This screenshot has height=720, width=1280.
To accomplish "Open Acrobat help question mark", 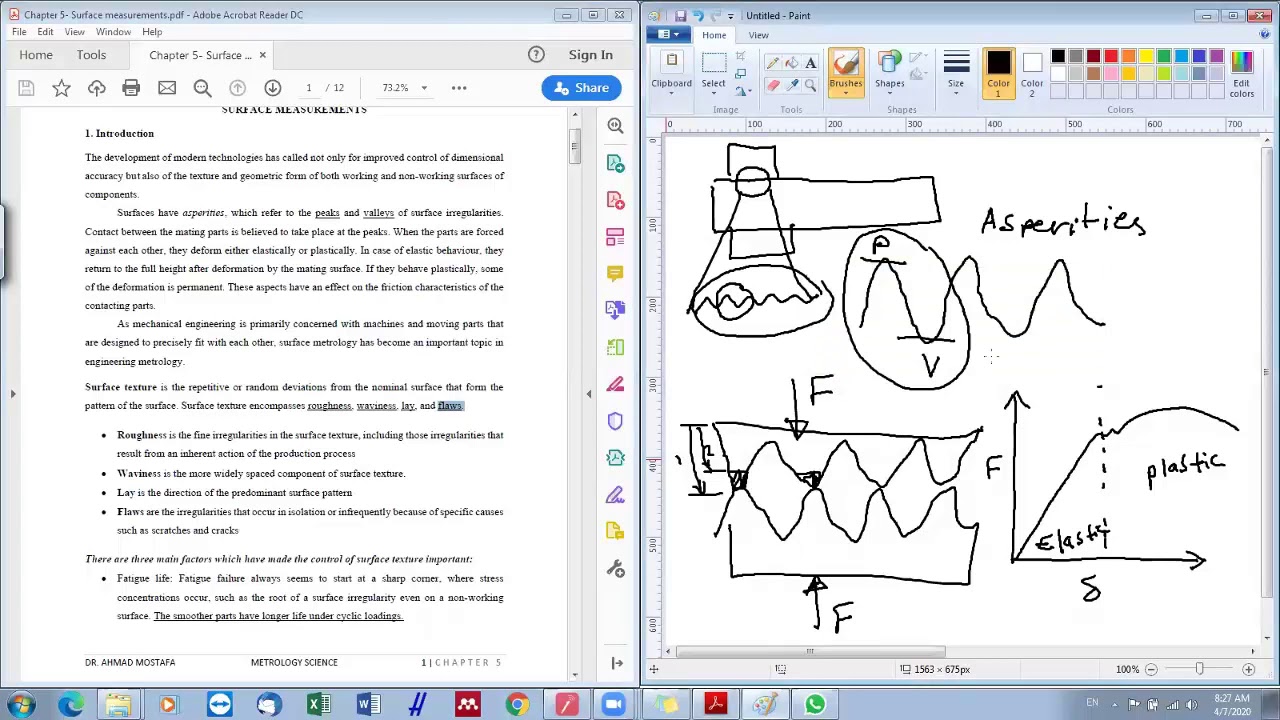I will (536, 55).
